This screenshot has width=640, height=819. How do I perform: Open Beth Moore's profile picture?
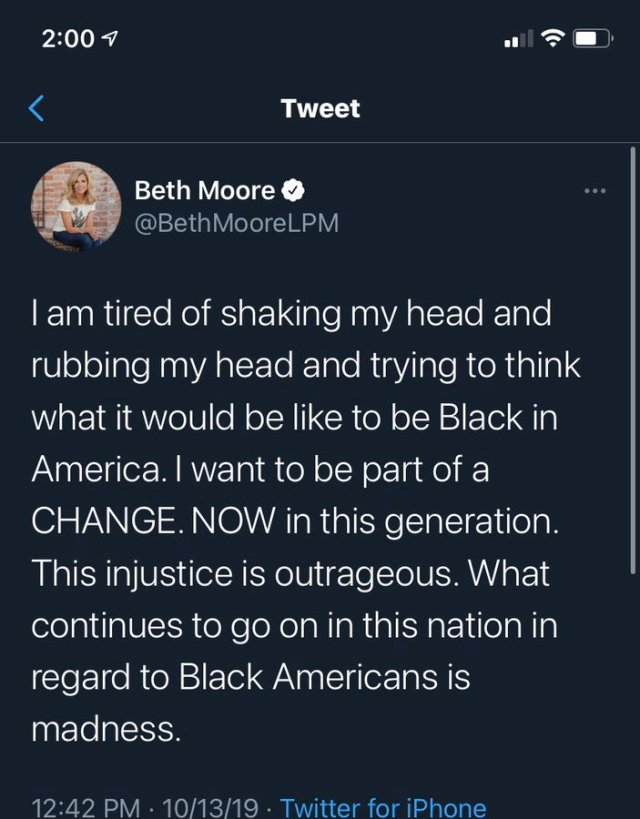click(77, 205)
